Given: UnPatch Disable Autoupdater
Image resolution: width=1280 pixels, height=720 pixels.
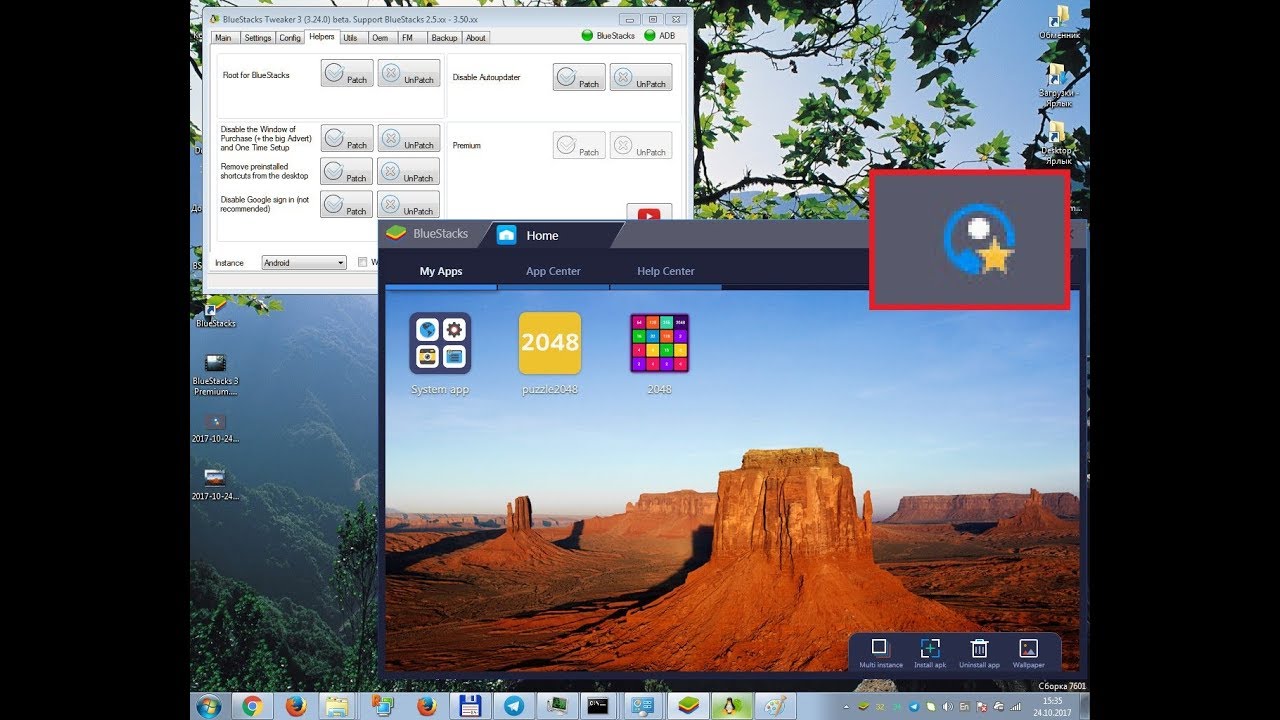Looking at the screenshot, I should coord(641,77).
